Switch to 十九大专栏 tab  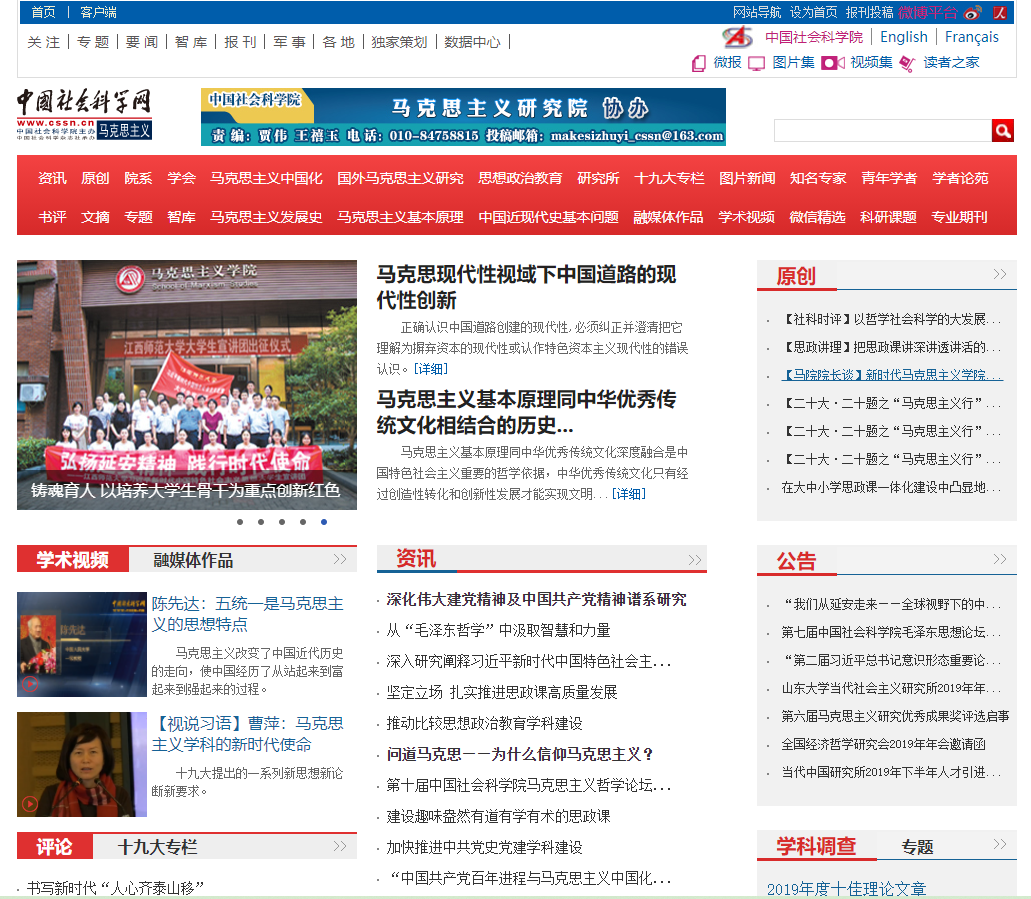click(x=157, y=847)
